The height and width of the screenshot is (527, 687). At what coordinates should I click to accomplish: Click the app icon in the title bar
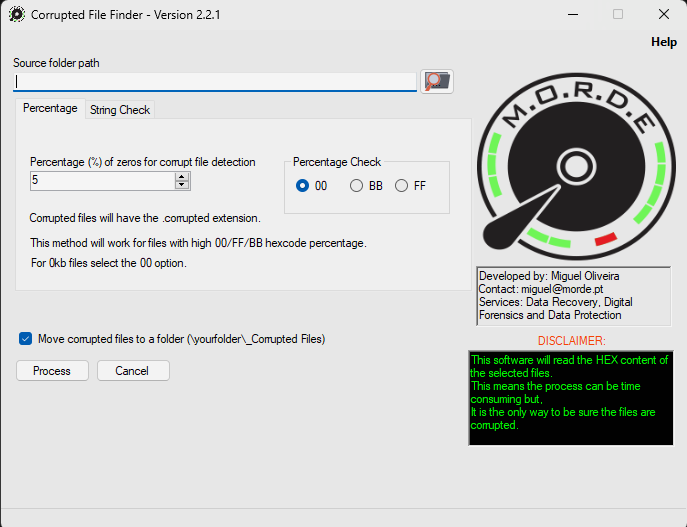point(17,14)
